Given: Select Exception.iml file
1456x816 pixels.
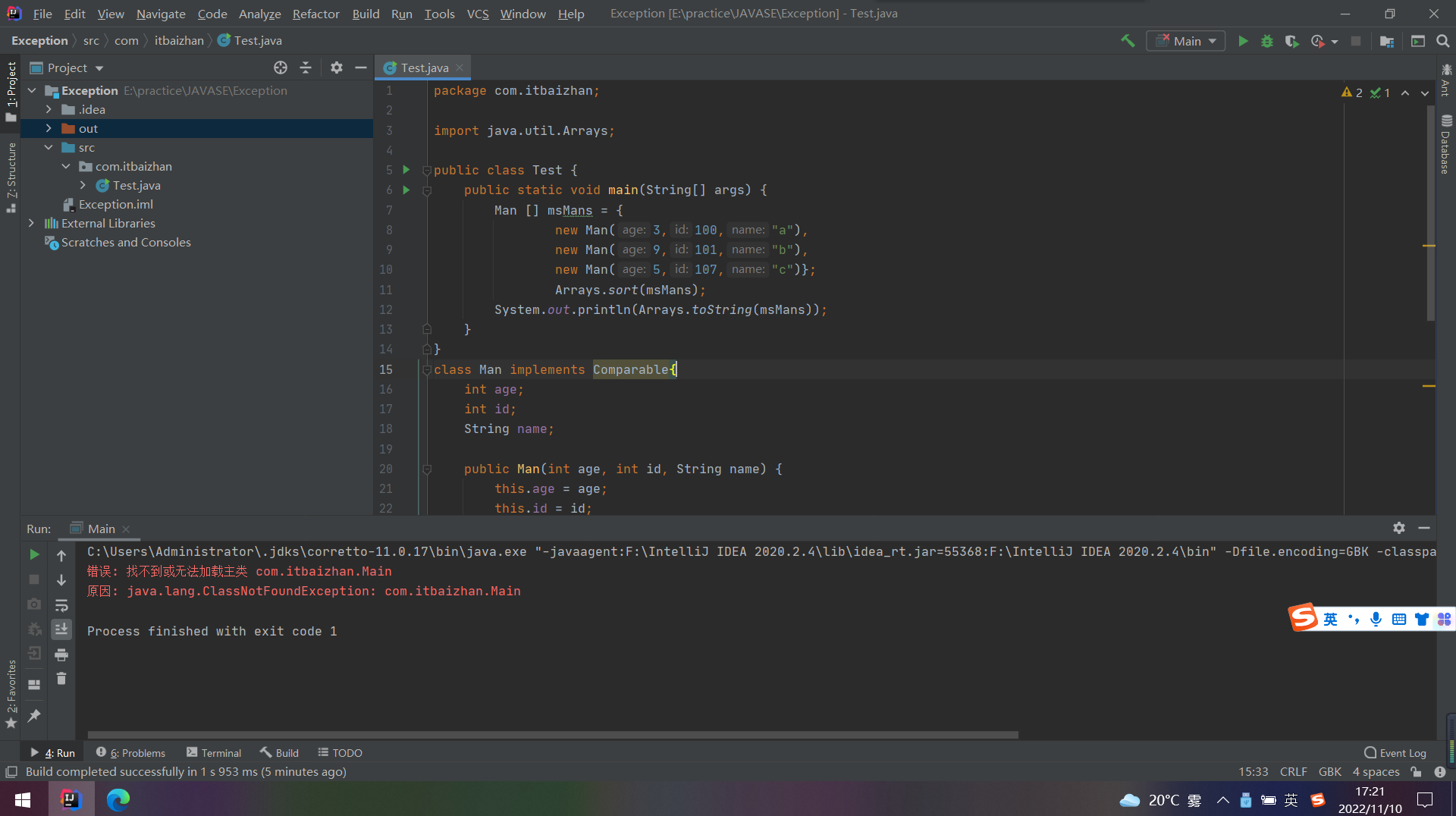Looking at the screenshot, I should [108, 204].
